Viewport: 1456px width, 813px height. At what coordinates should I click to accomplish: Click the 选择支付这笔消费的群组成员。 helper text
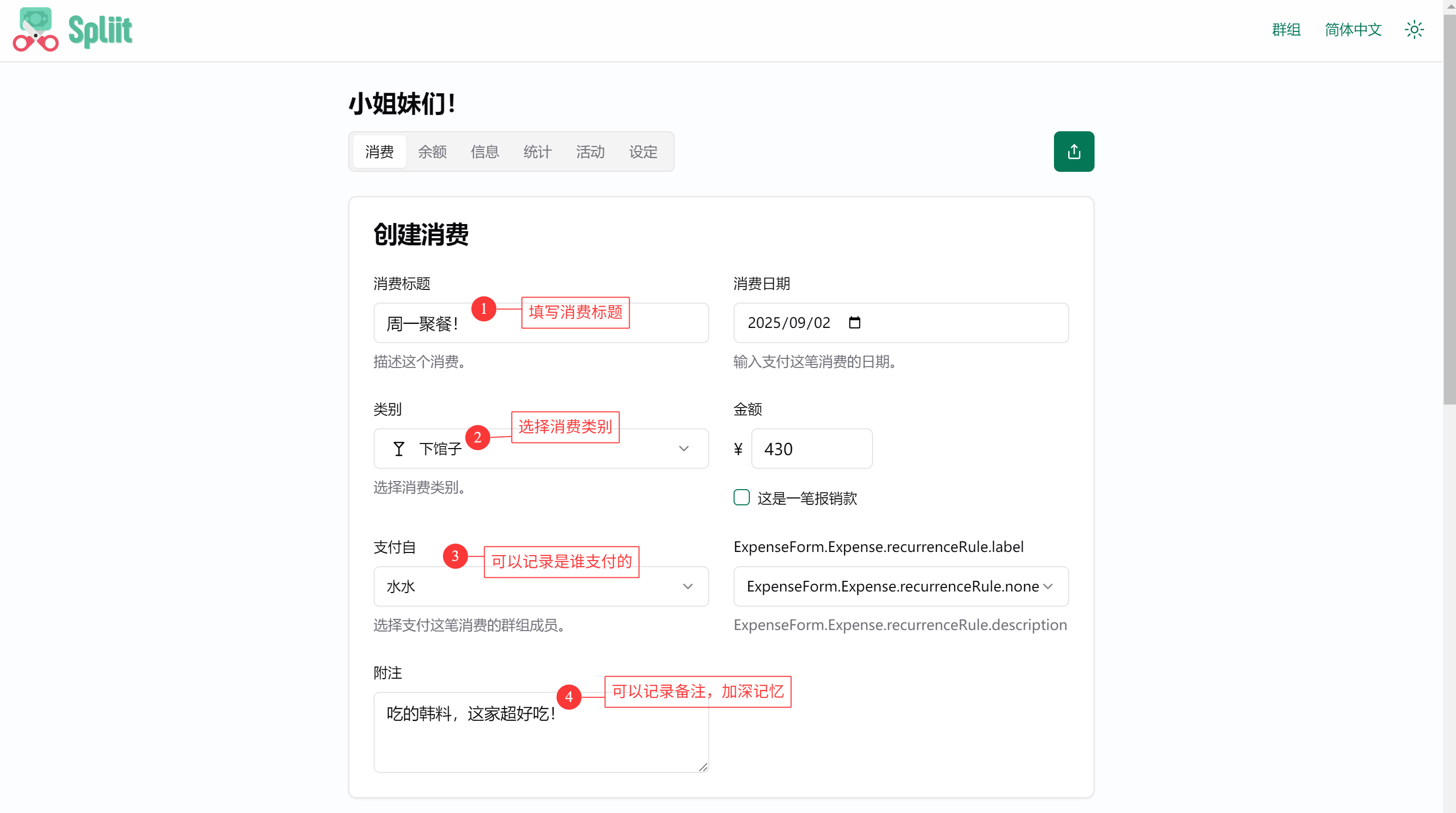469,625
